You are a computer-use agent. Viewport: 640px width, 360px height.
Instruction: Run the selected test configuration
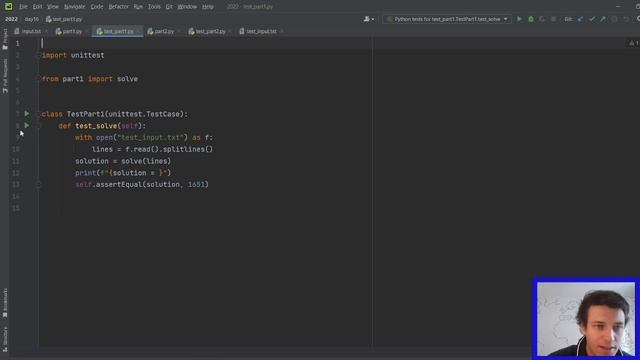click(x=519, y=19)
